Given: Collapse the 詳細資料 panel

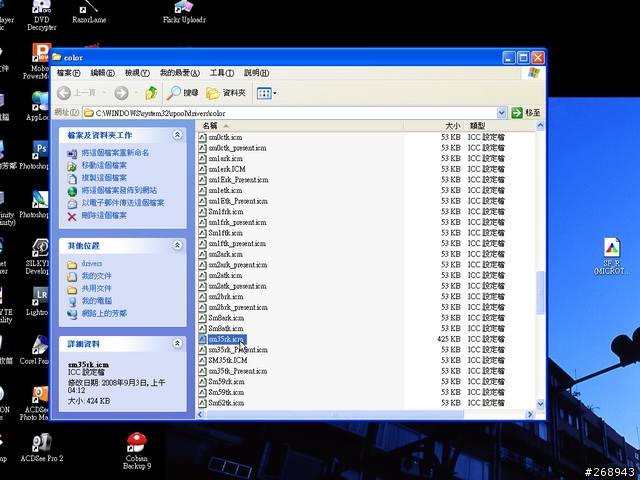Looking at the screenshot, I should 177,344.
